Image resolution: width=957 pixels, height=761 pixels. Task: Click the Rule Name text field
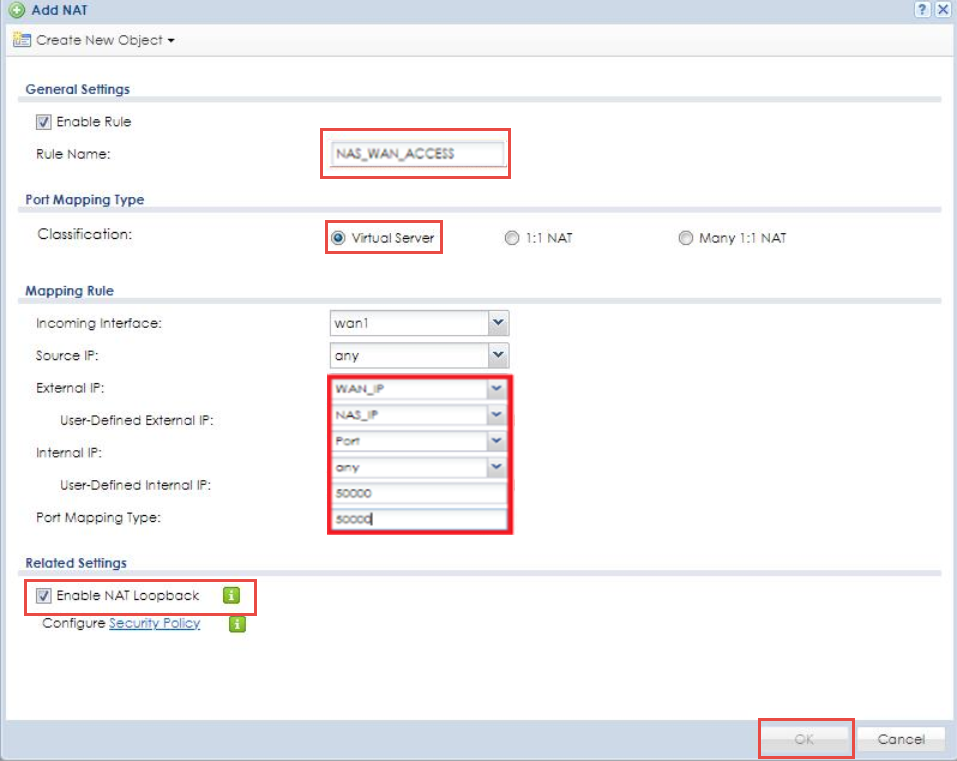415,154
